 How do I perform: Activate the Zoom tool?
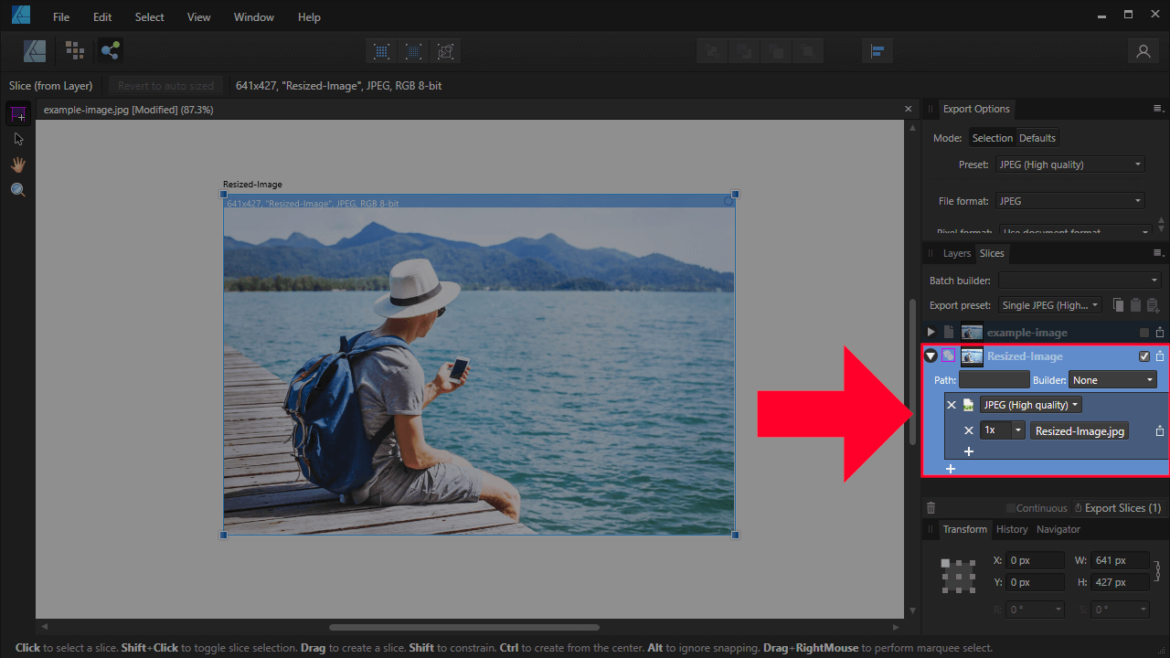coord(18,189)
